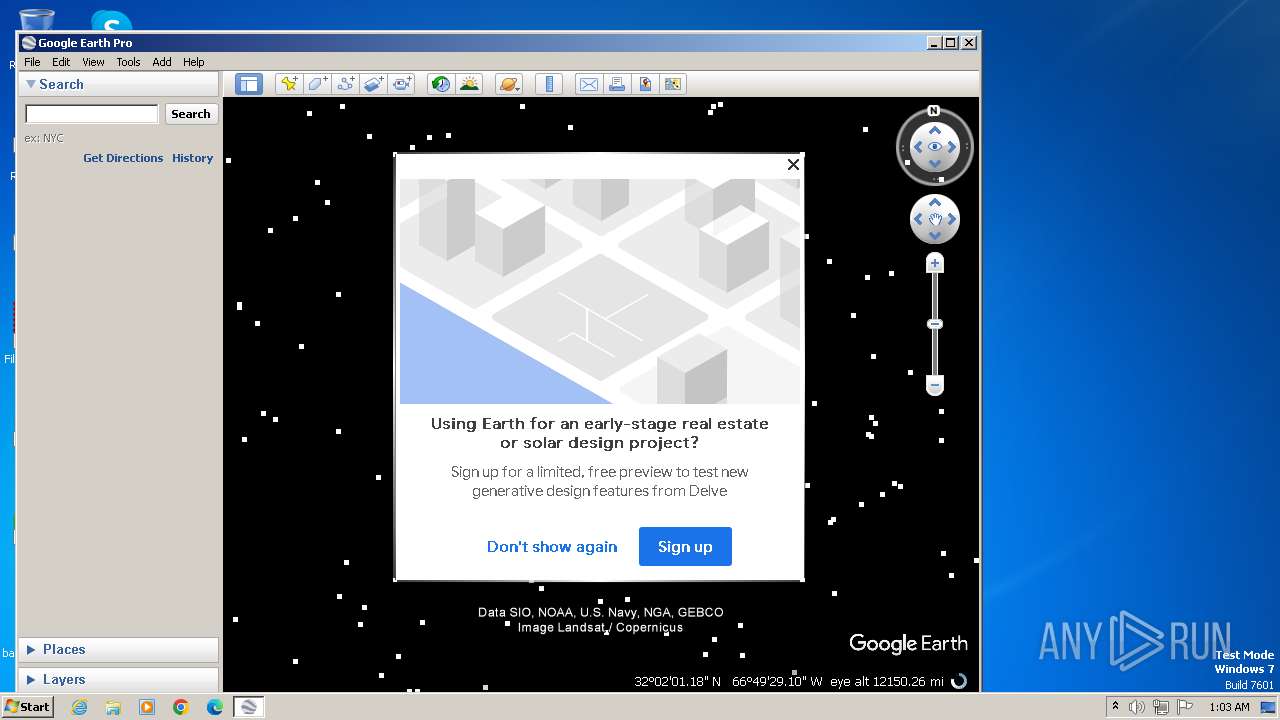Email the current view envelope icon
Image resolution: width=1280 pixels, height=720 pixels.
pyautogui.click(x=589, y=84)
